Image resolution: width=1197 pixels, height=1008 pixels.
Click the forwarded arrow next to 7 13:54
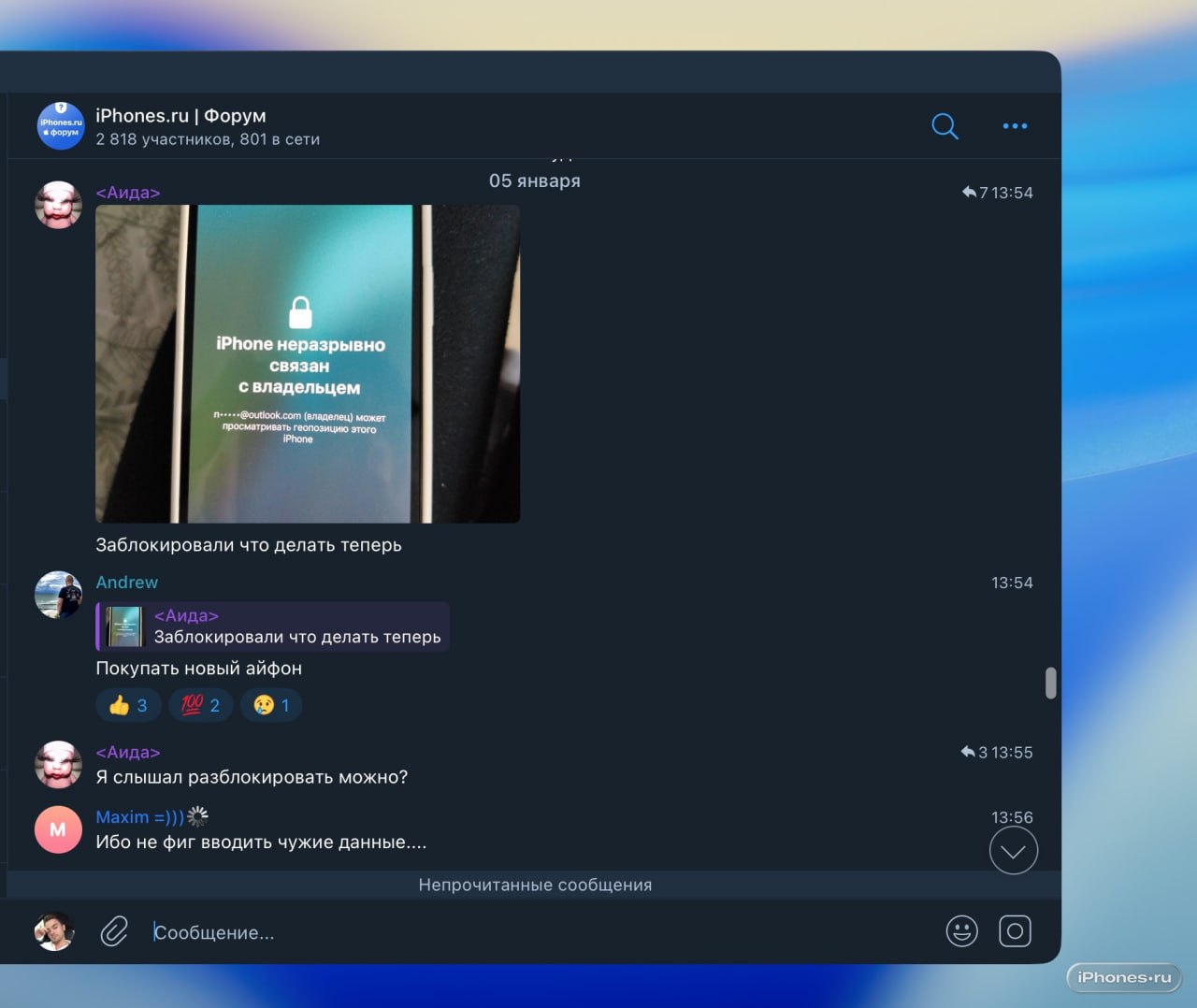(968, 193)
